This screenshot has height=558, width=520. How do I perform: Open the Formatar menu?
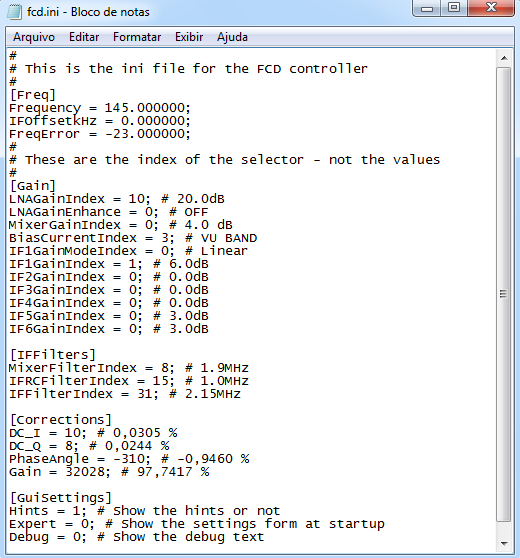(x=137, y=37)
